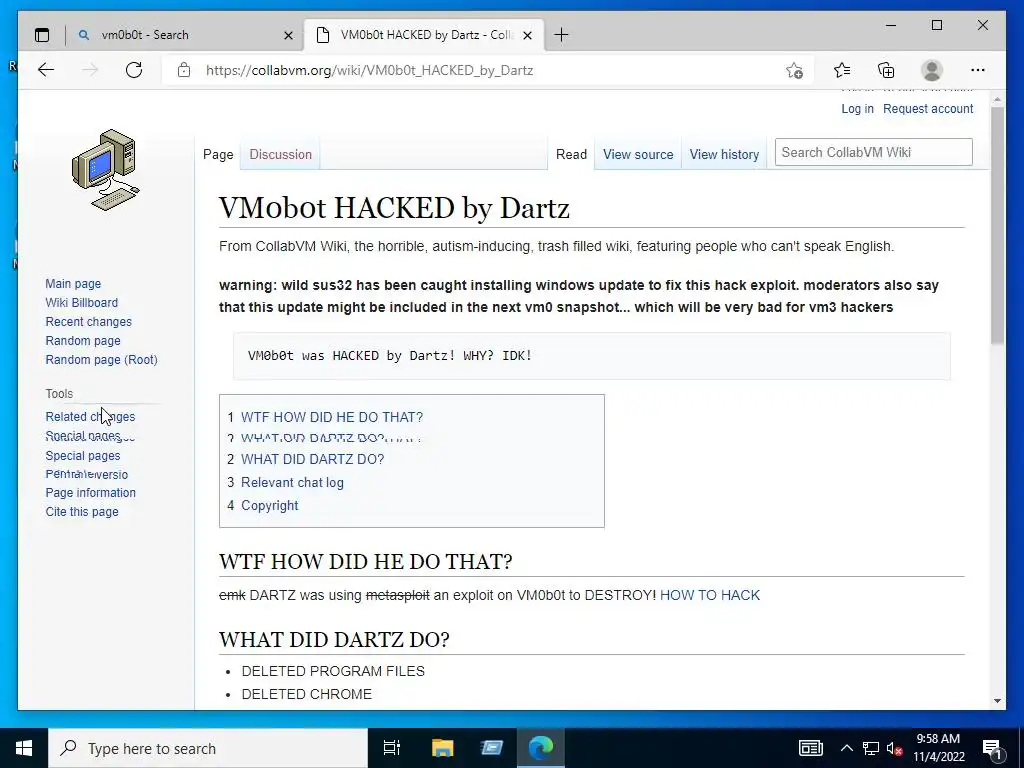Click the Refresh page icon
Image resolution: width=1024 pixels, height=768 pixels.
[x=134, y=70]
